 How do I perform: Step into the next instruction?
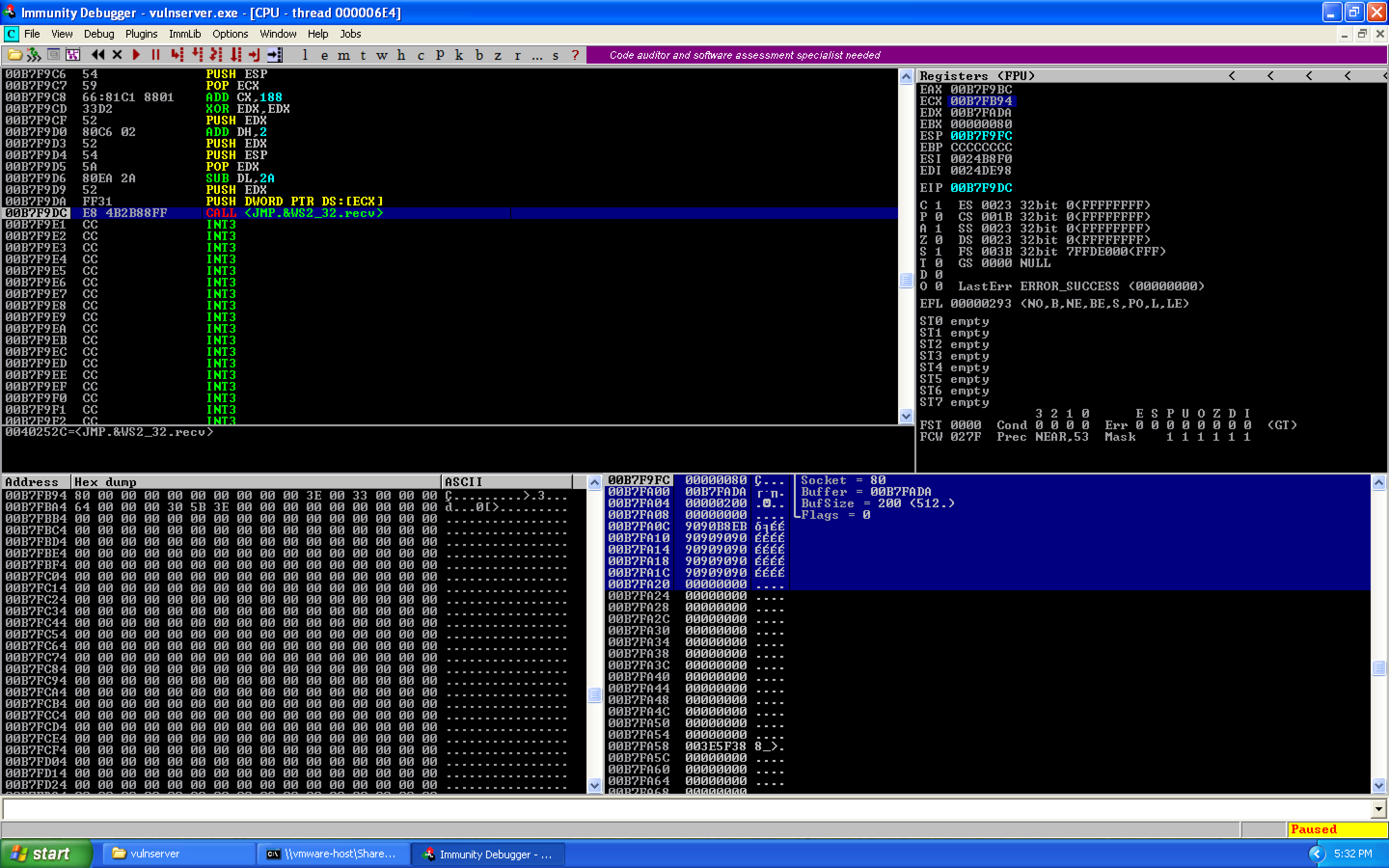pos(176,54)
